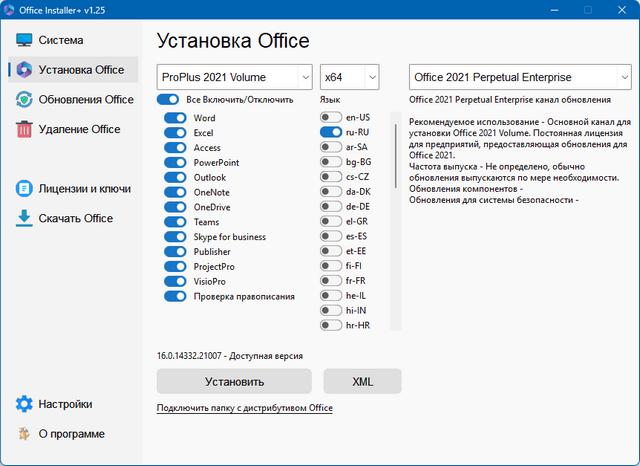Click the XML button

pyautogui.click(x=362, y=381)
